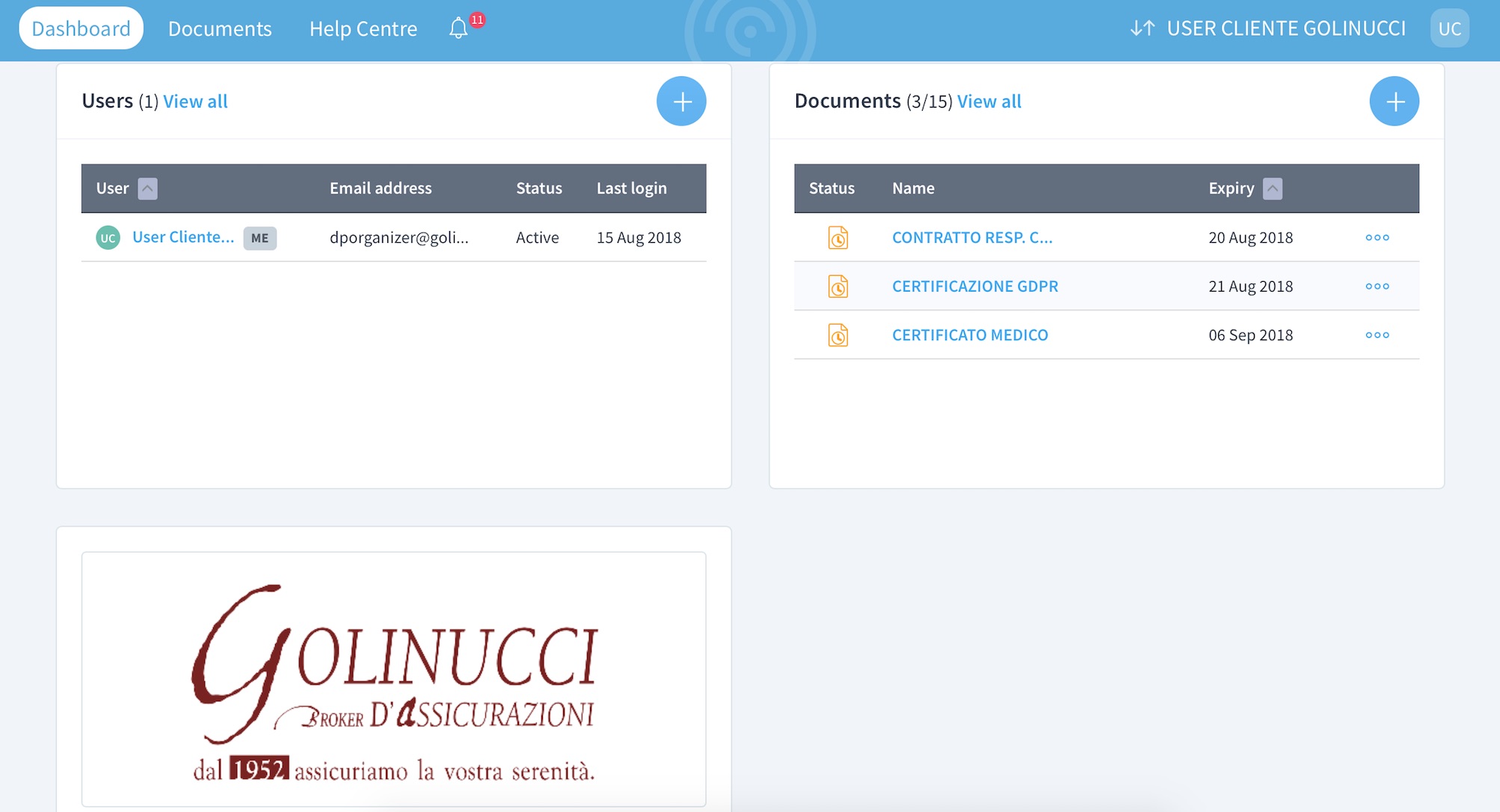The height and width of the screenshot is (812, 1500).
Task: Toggle sort order on User column
Action: pyautogui.click(x=147, y=188)
